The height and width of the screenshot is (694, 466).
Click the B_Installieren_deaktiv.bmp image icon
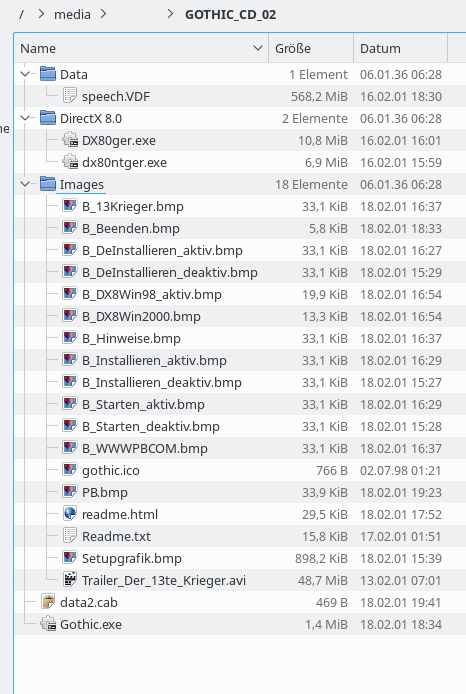point(69,382)
